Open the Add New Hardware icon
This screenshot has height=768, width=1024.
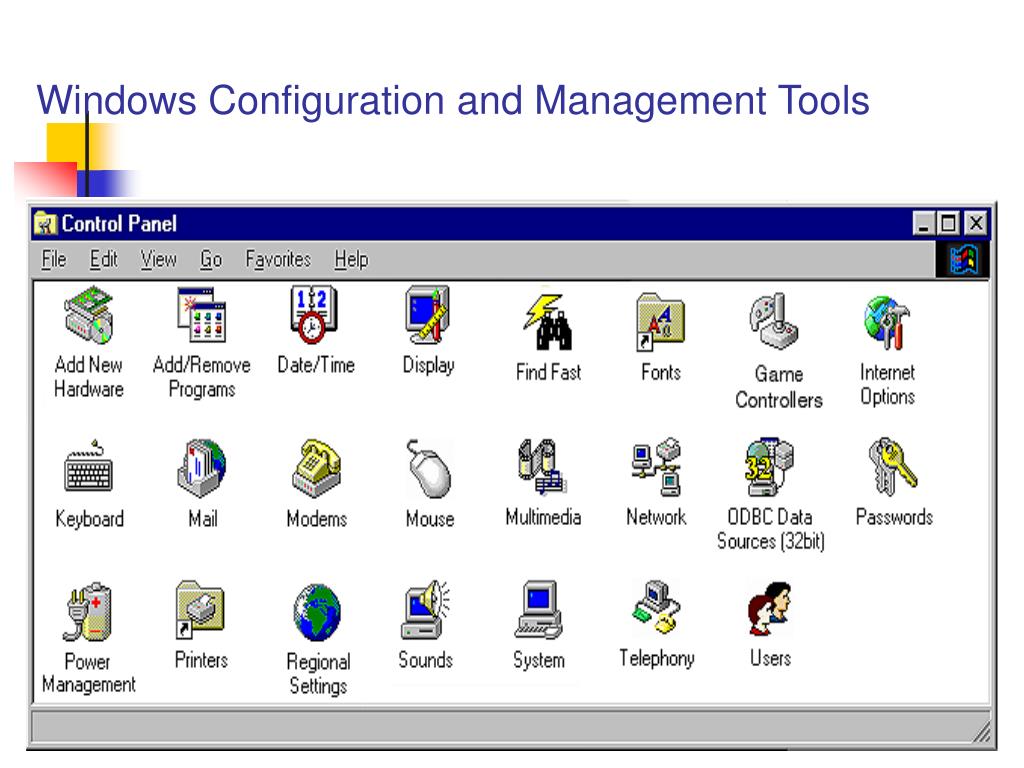pyautogui.click(x=89, y=316)
